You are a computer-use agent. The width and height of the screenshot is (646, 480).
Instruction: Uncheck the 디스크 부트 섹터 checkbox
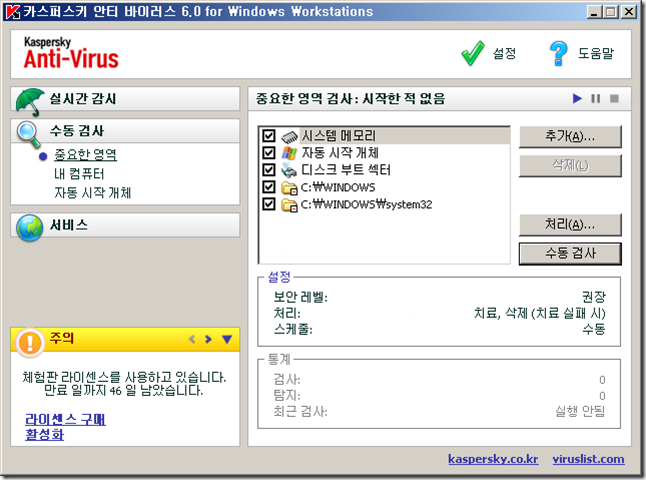269,170
